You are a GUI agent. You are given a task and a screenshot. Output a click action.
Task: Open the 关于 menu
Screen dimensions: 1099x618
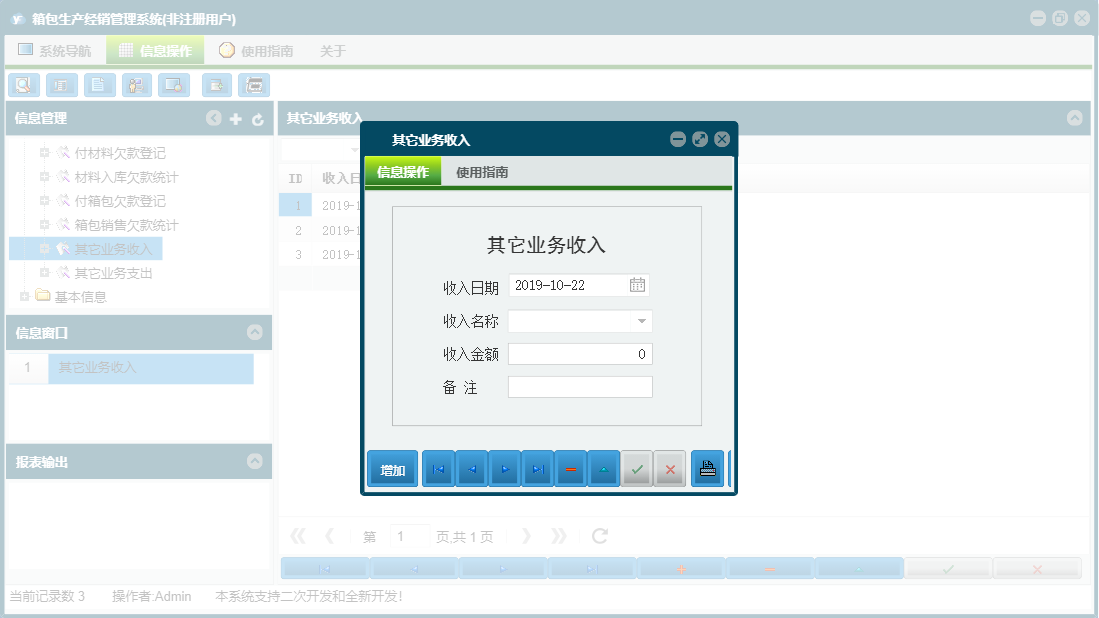[331, 50]
